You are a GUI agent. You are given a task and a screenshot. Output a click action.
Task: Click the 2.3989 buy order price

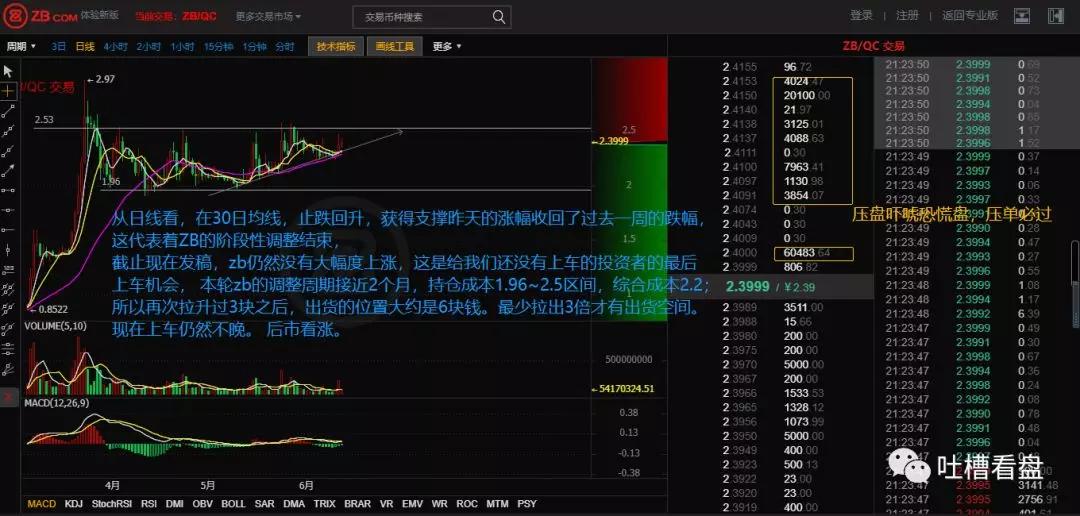[740, 307]
